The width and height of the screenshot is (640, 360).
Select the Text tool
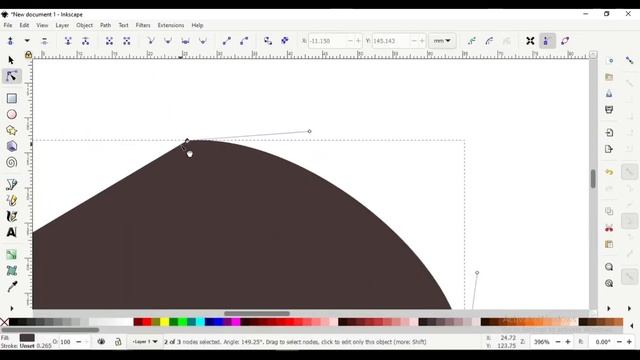click(11, 232)
